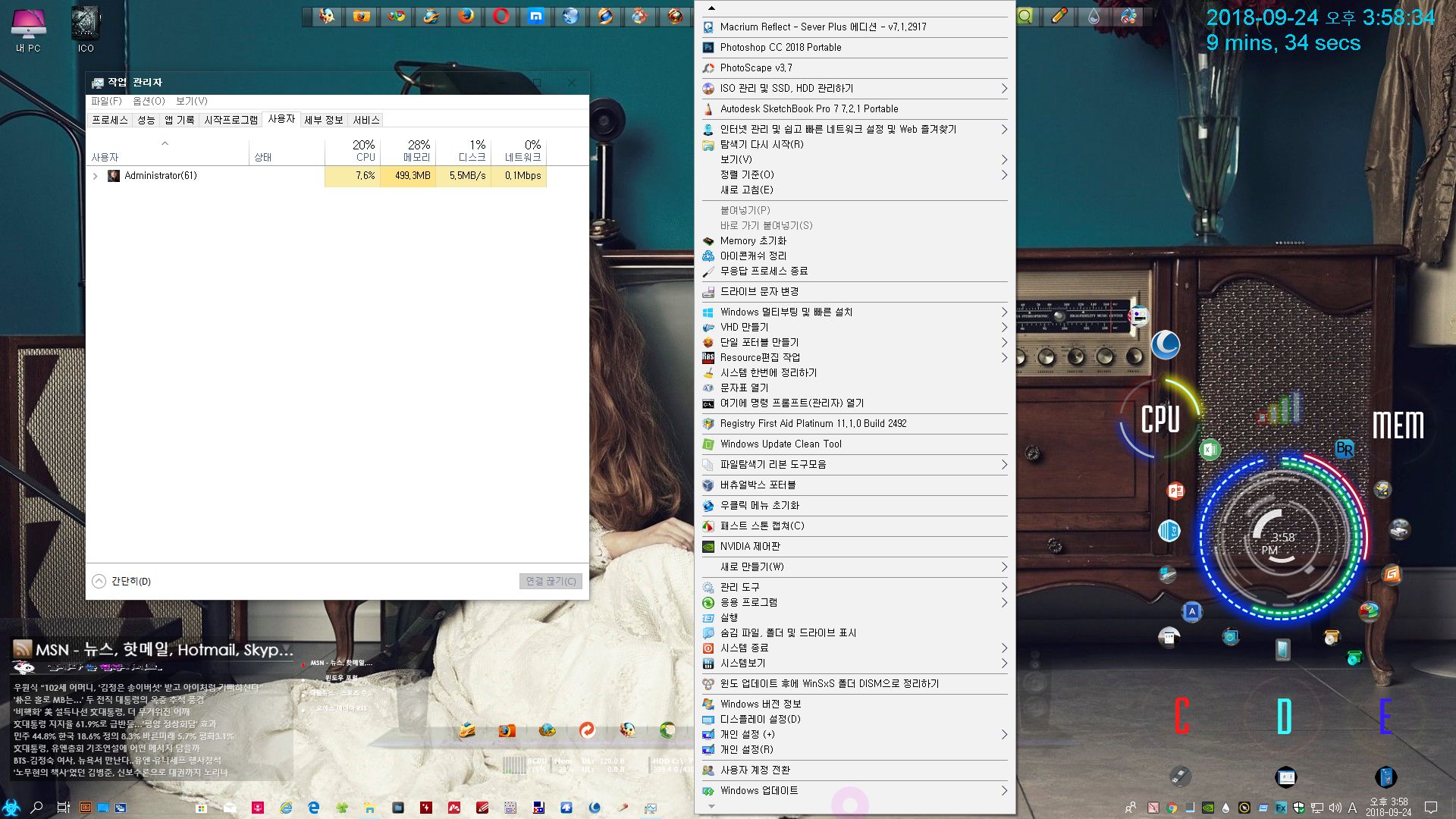
Task: Open NVIDIA 제어판 from menu
Action: tap(855, 546)
